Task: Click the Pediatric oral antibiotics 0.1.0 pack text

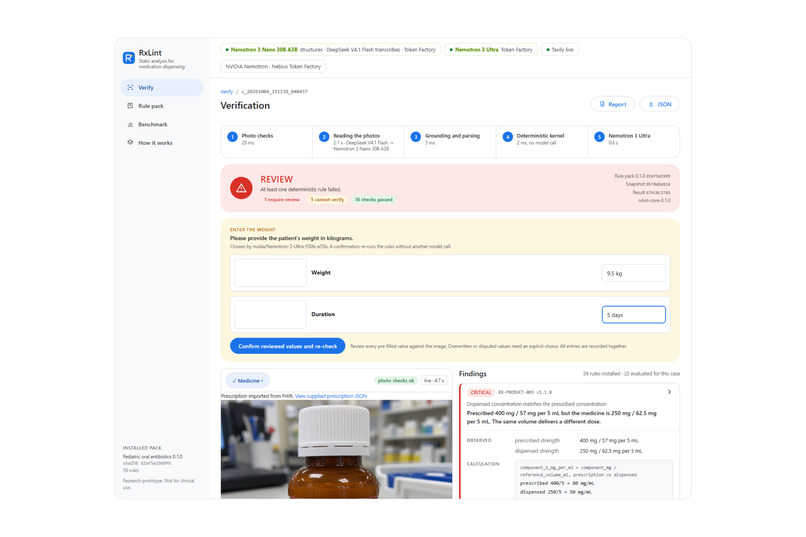Action: tap(152, 456)
